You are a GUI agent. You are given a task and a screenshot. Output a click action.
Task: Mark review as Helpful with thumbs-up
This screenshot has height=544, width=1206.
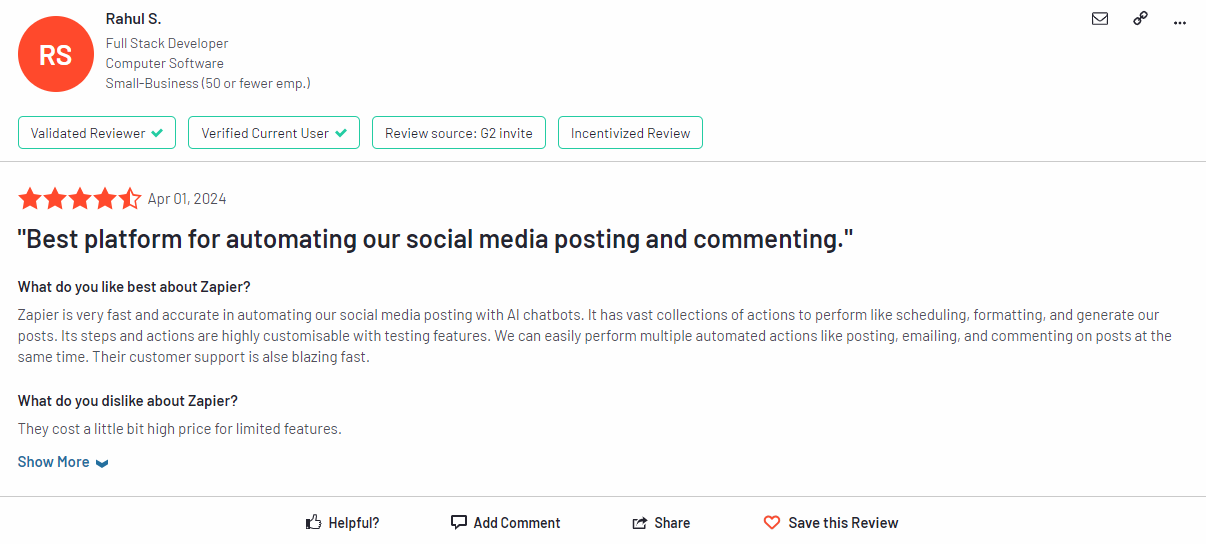click(x=342, y=522)
